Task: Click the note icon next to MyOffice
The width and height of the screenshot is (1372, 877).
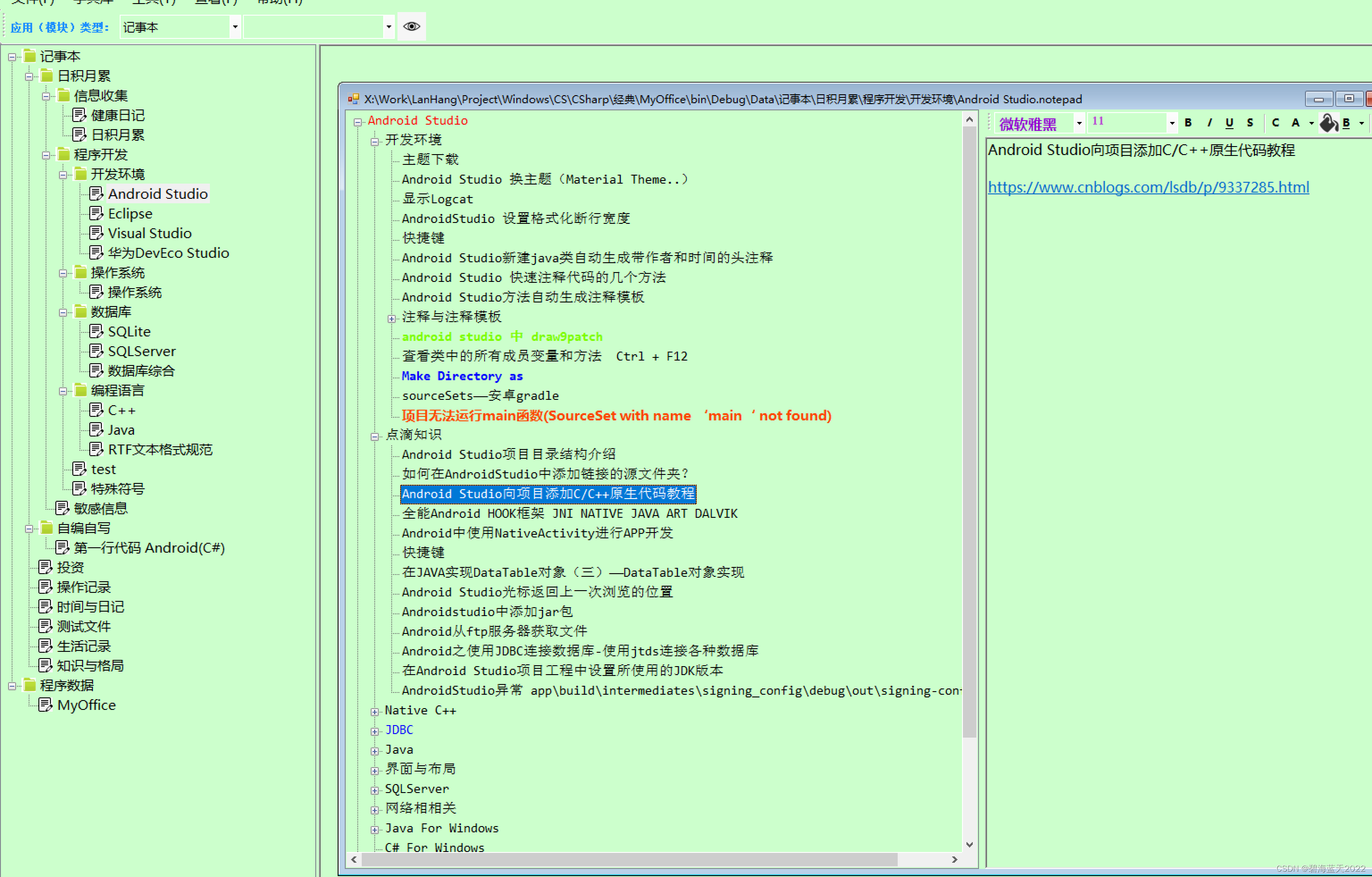Action: [46, 705]
